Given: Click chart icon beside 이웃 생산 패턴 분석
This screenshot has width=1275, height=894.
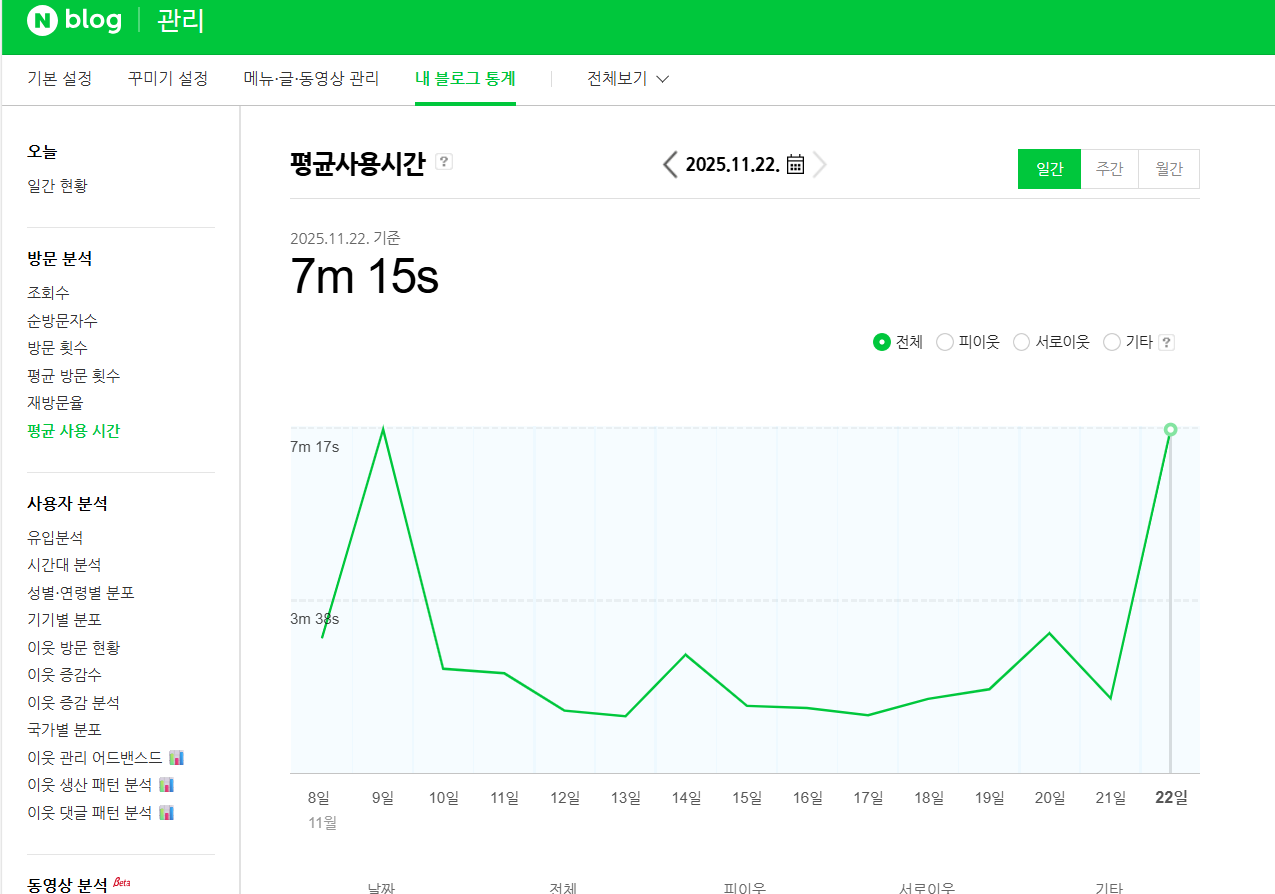Looking at the screenshot, I should point(167,785).
